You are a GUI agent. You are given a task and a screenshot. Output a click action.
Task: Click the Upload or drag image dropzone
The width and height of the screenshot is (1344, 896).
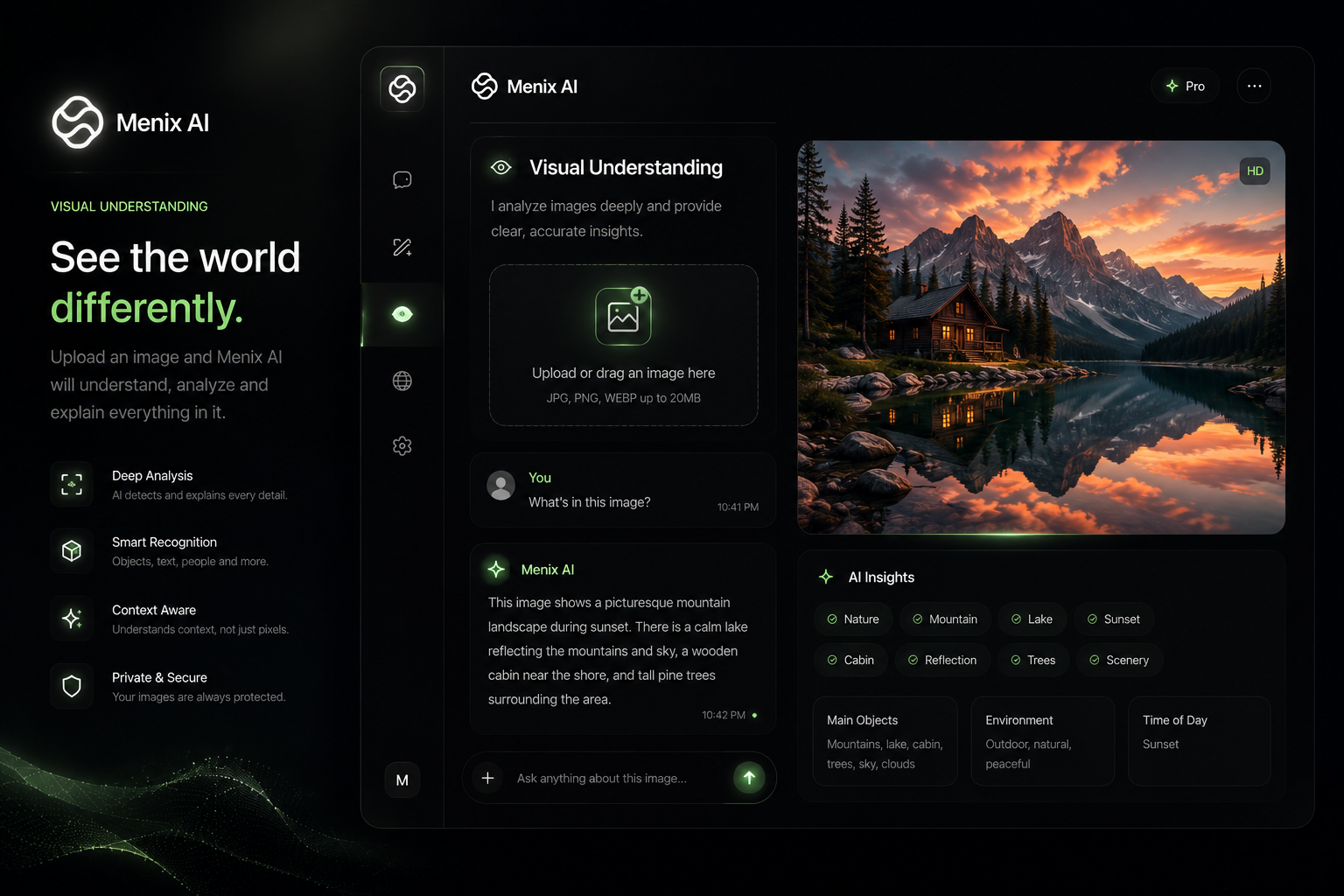(624, 345)
